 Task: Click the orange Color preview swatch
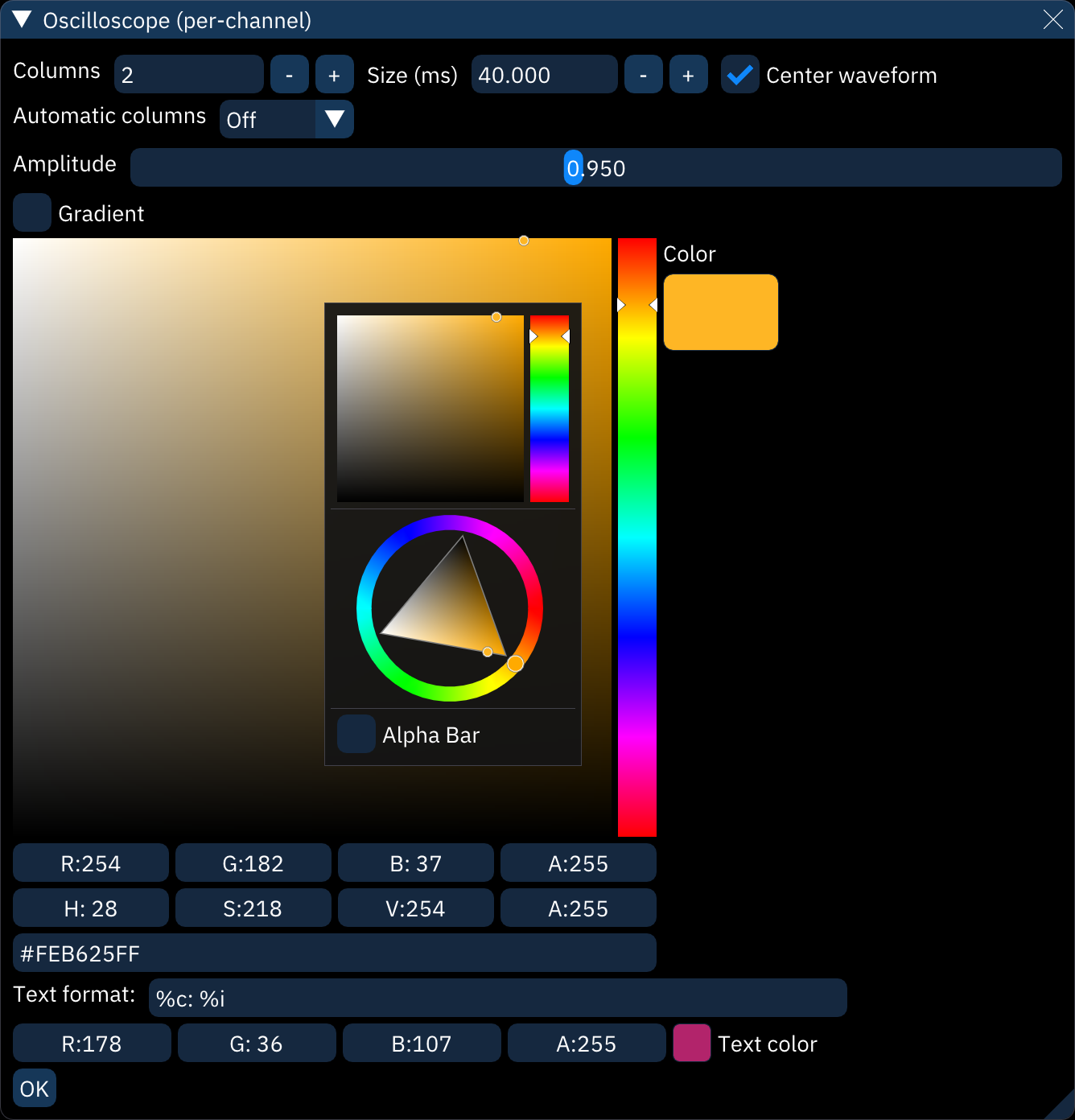click(x=721, y=312)
